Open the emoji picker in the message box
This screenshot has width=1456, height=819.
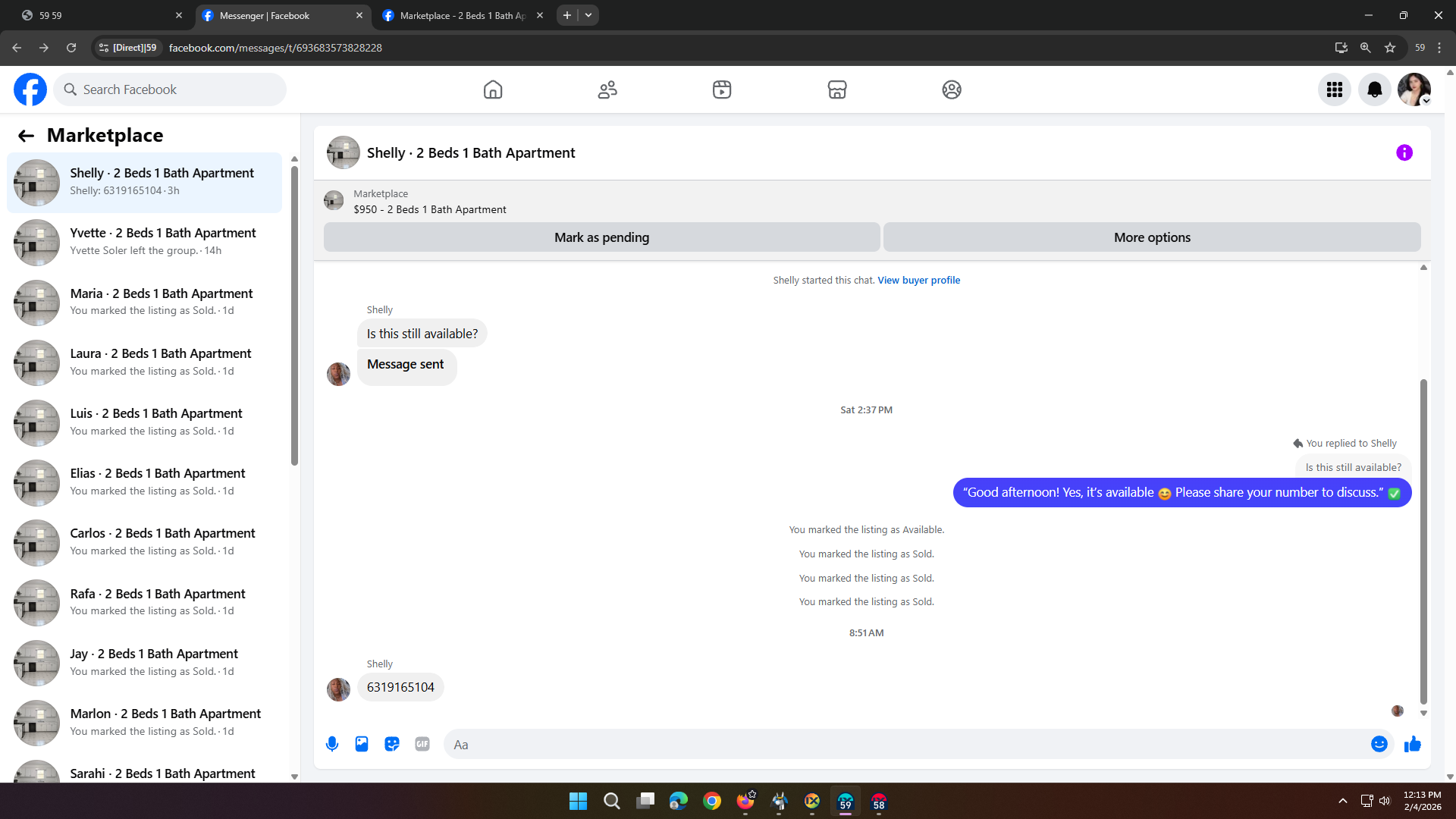pos(1379,744)
